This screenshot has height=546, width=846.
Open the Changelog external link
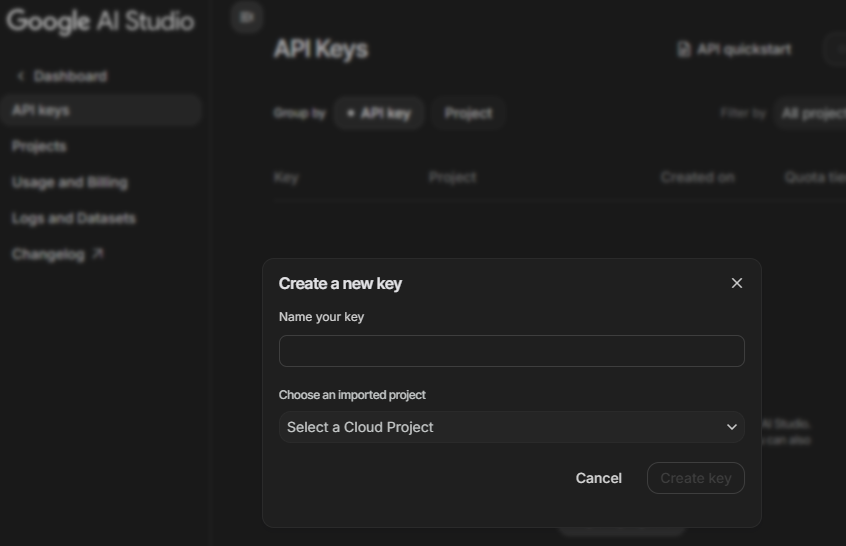(58, 254)
